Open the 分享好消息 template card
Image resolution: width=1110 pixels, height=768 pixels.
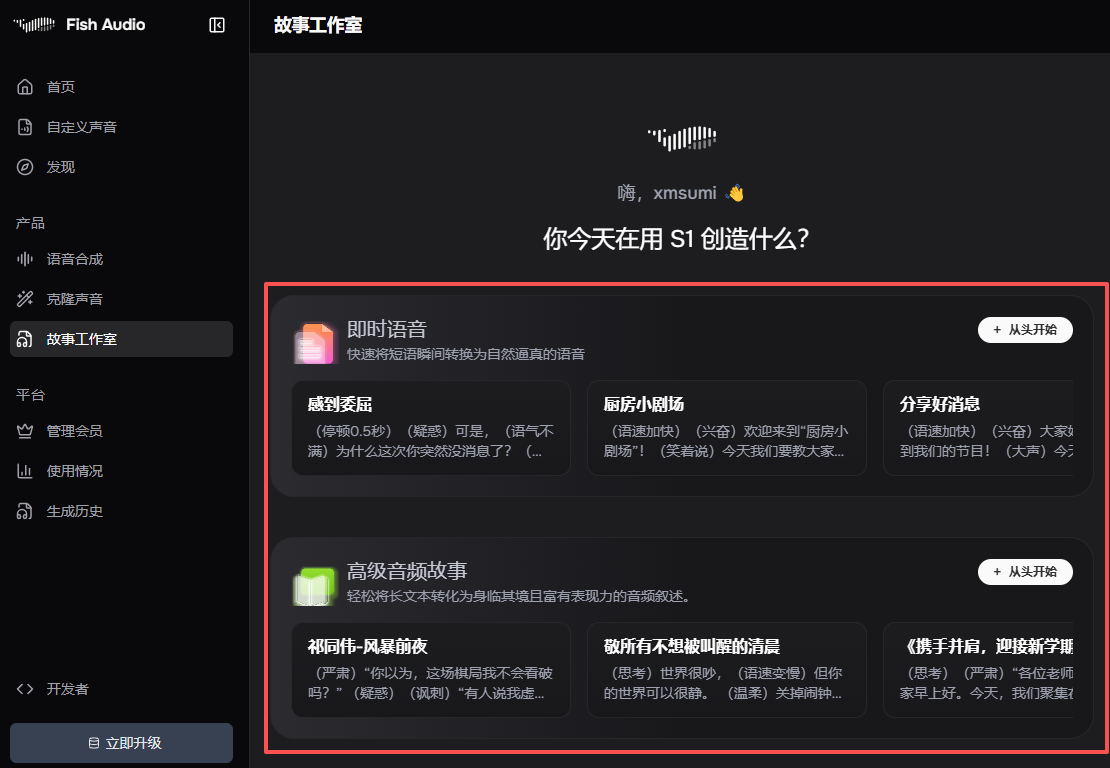tap(977, 427)
